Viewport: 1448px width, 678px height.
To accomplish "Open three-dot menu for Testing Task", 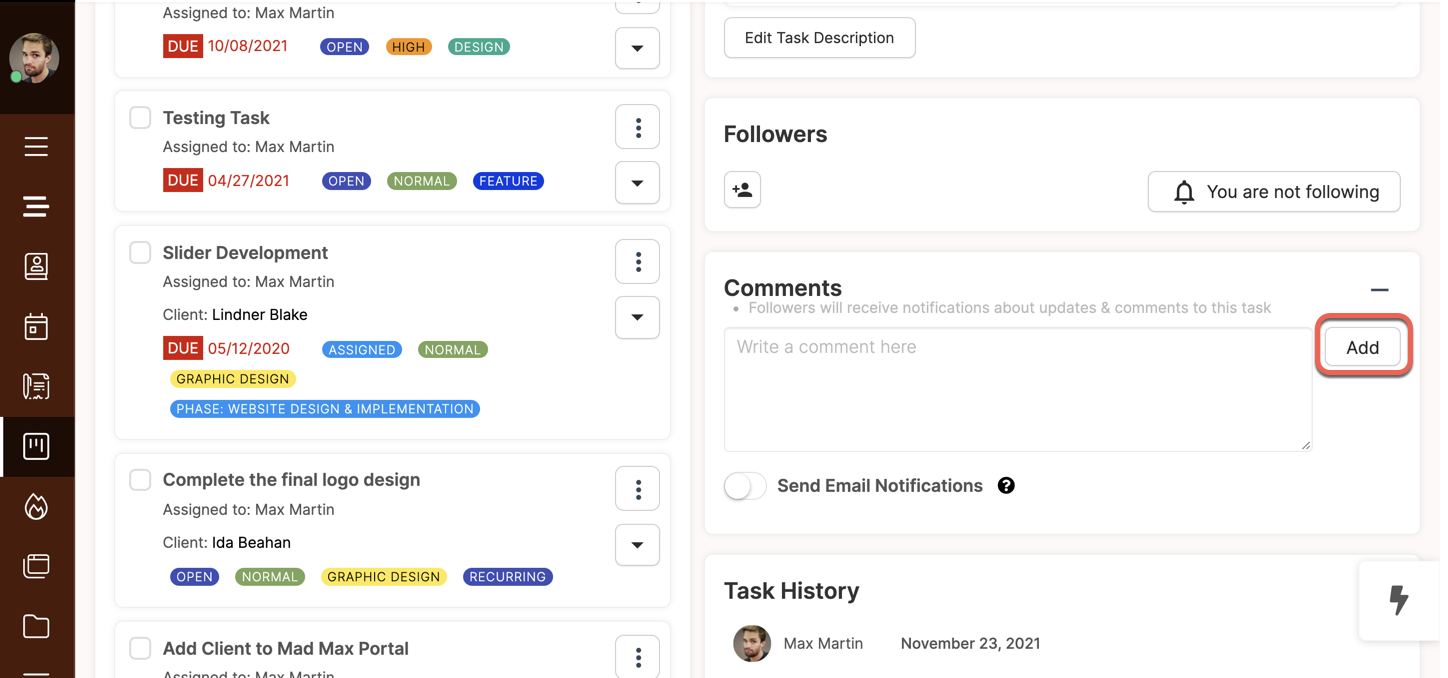I will coord(637,127).
